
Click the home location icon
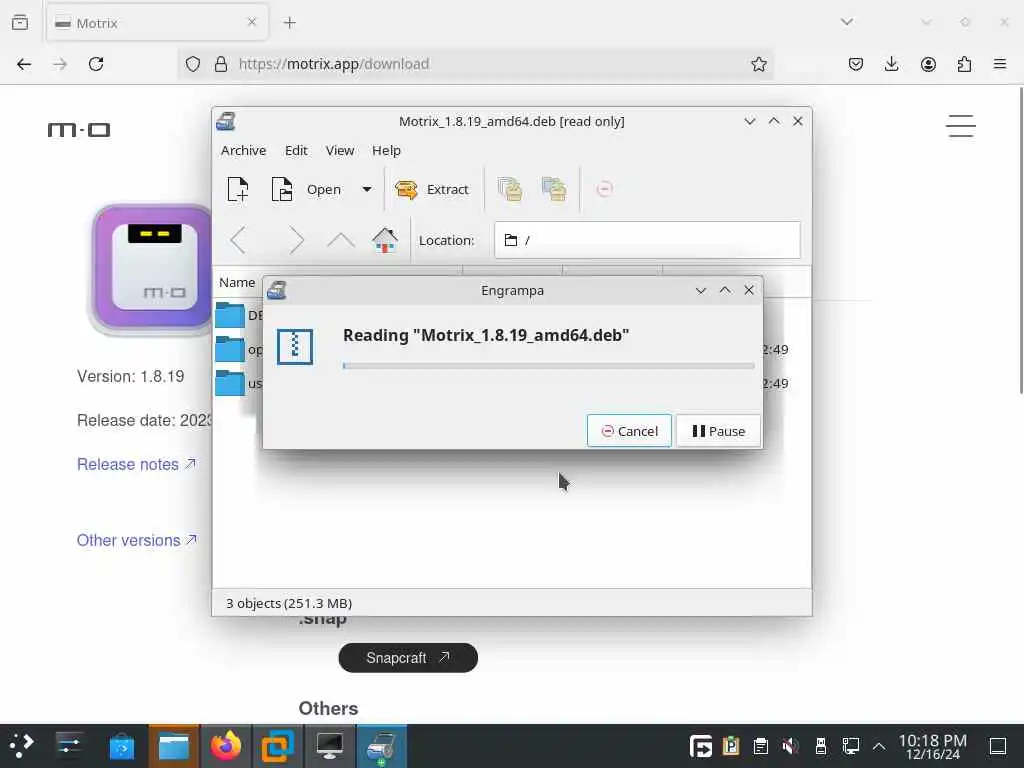coord(385,240)
